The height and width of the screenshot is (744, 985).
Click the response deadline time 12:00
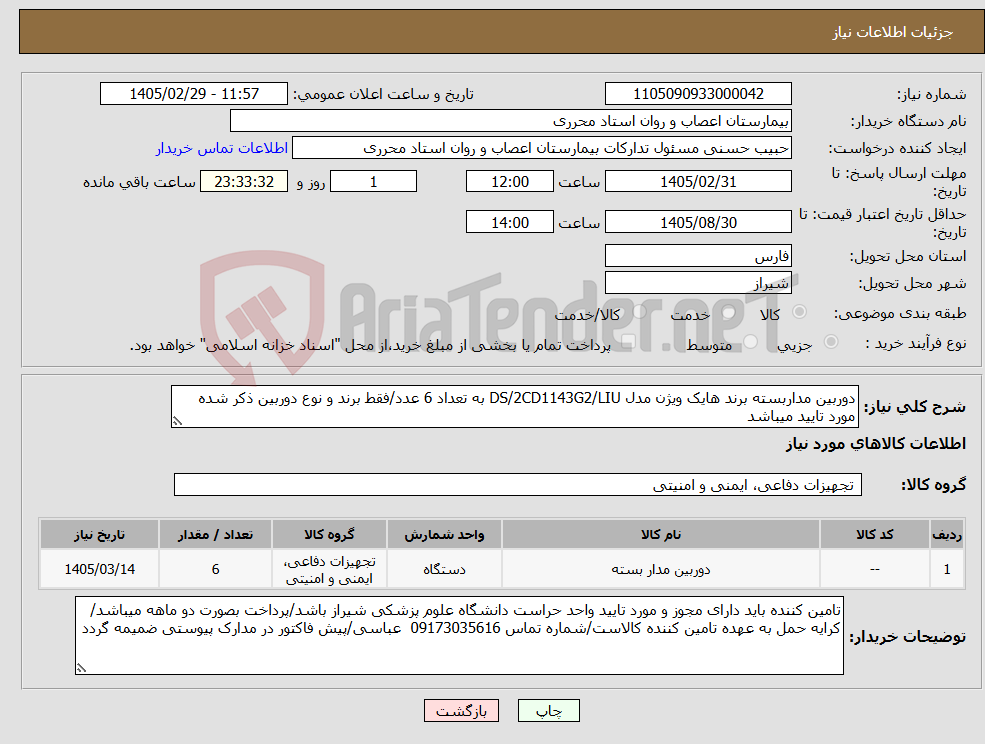[x=509, y=182]
